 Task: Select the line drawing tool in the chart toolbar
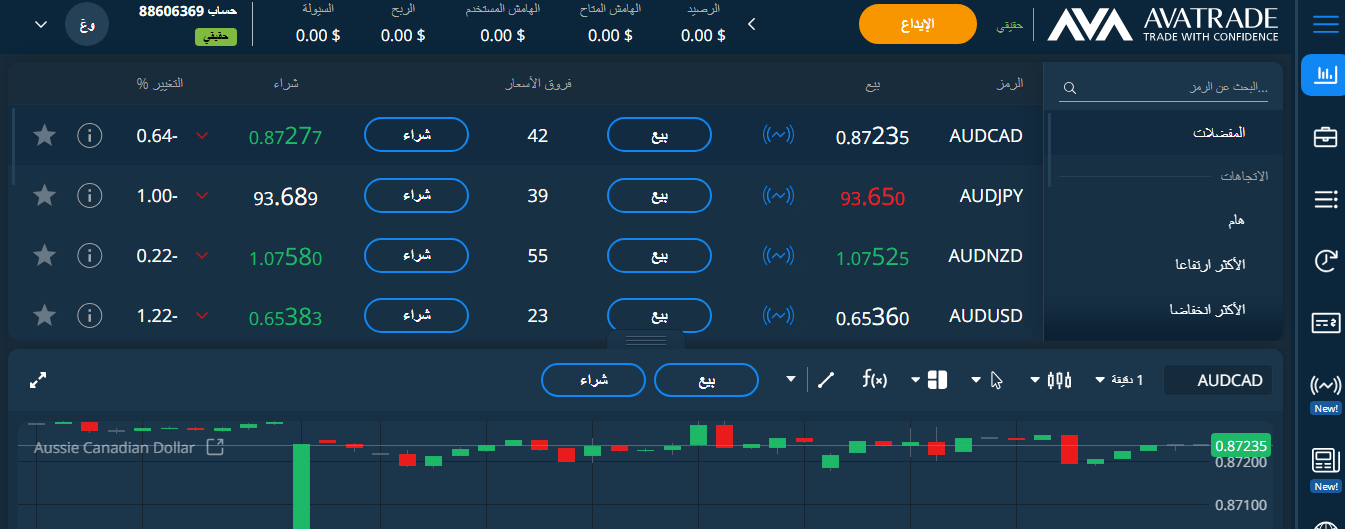pyautogui.click(x=826, y=380)
